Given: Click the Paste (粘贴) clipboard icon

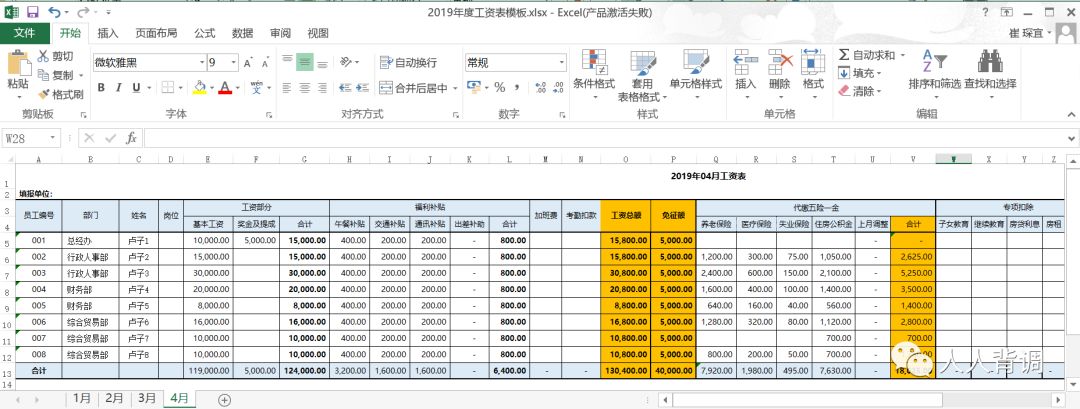Looking at the screenshot, I should [19, 63].
